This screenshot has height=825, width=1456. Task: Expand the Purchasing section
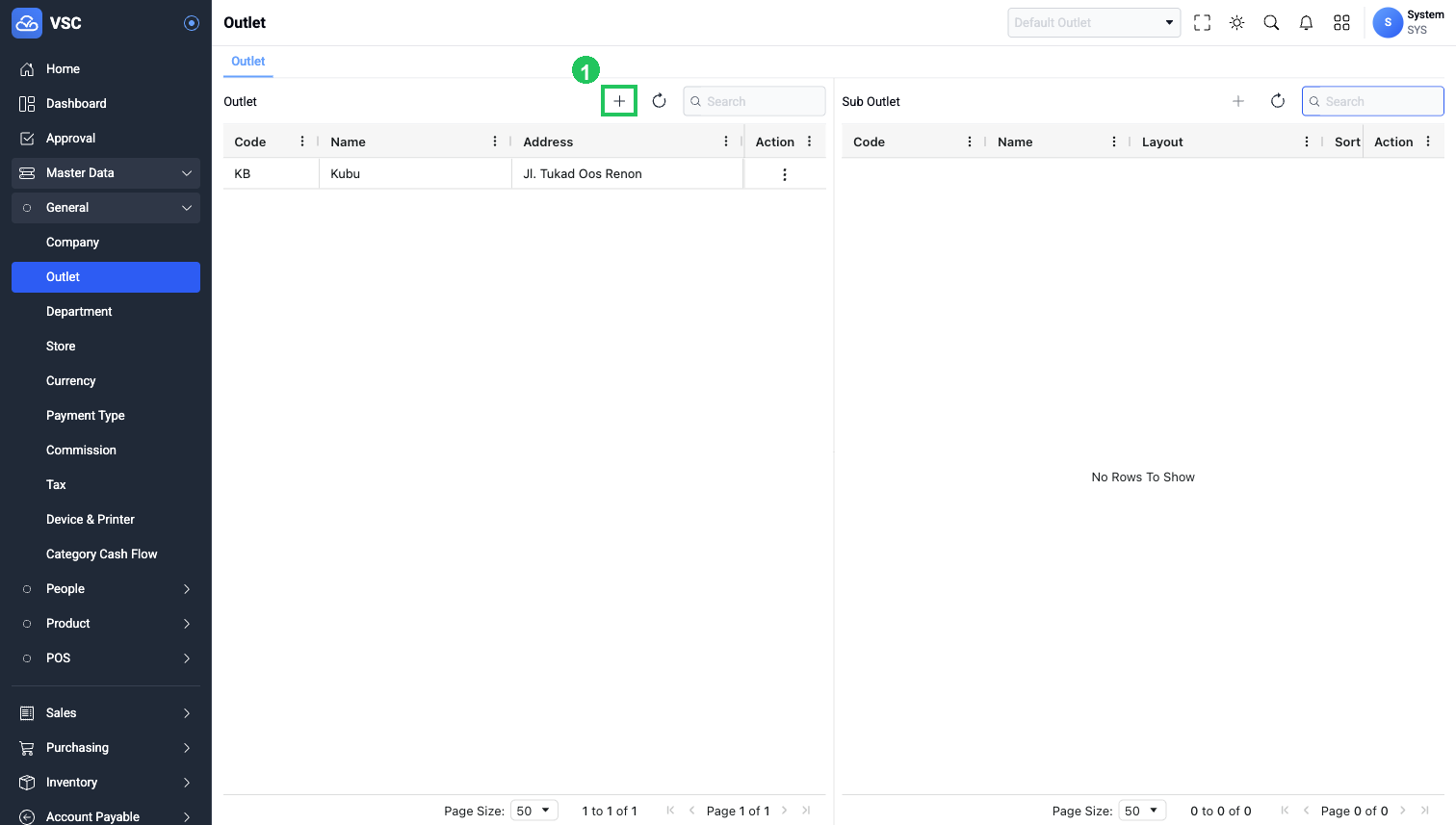106,748
